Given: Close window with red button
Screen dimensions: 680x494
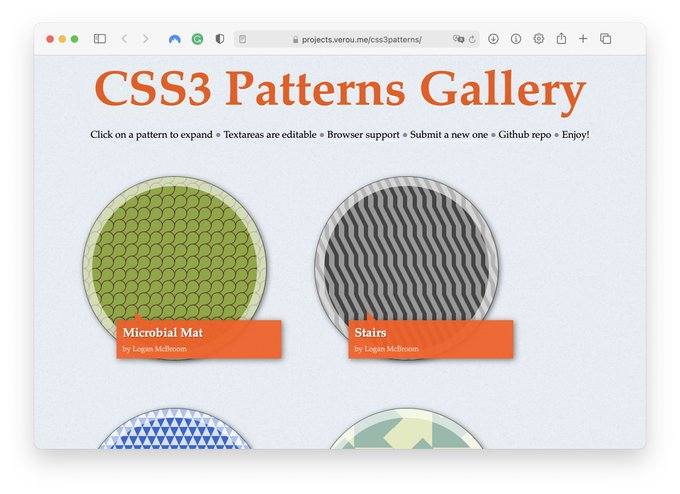Looking at the screenshot, I should point(50,39).
